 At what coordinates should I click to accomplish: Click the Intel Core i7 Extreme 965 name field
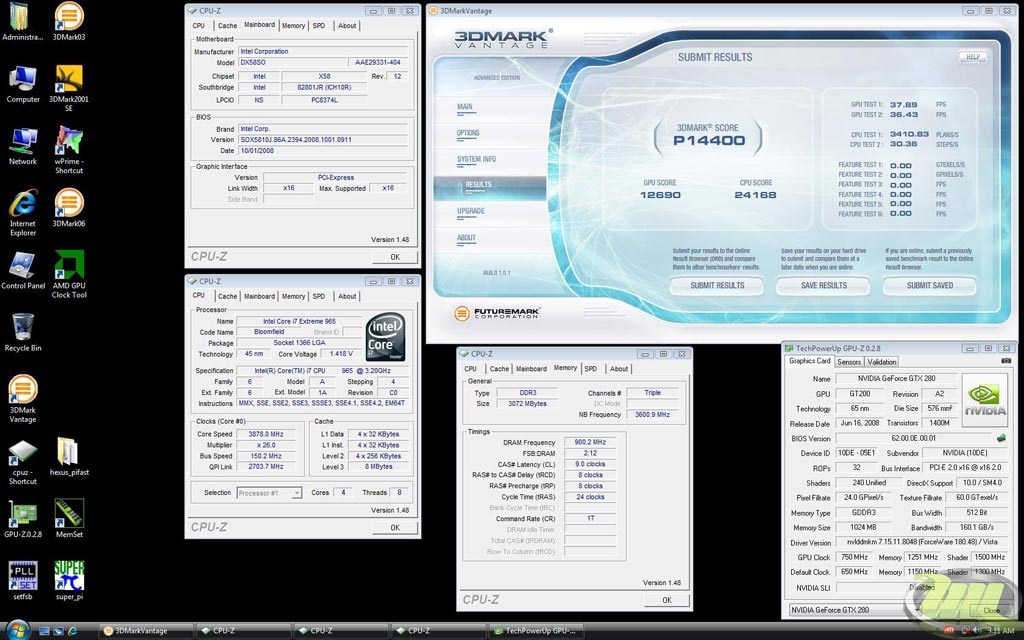pyautogui.click(x=299, y=321)
